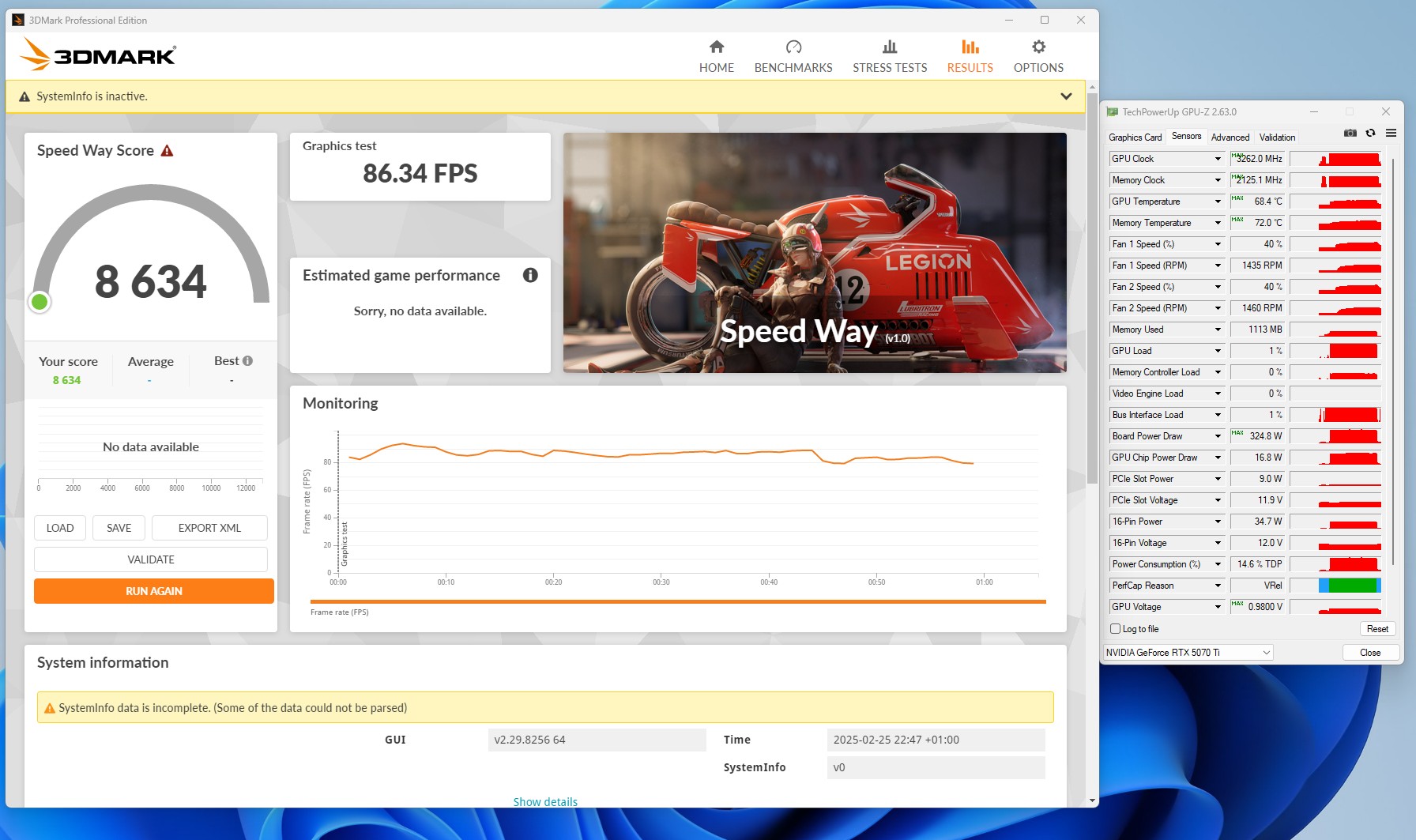Open the Home icon in 3DMark
Screen dimensions: 1416x840
(717, 47)
